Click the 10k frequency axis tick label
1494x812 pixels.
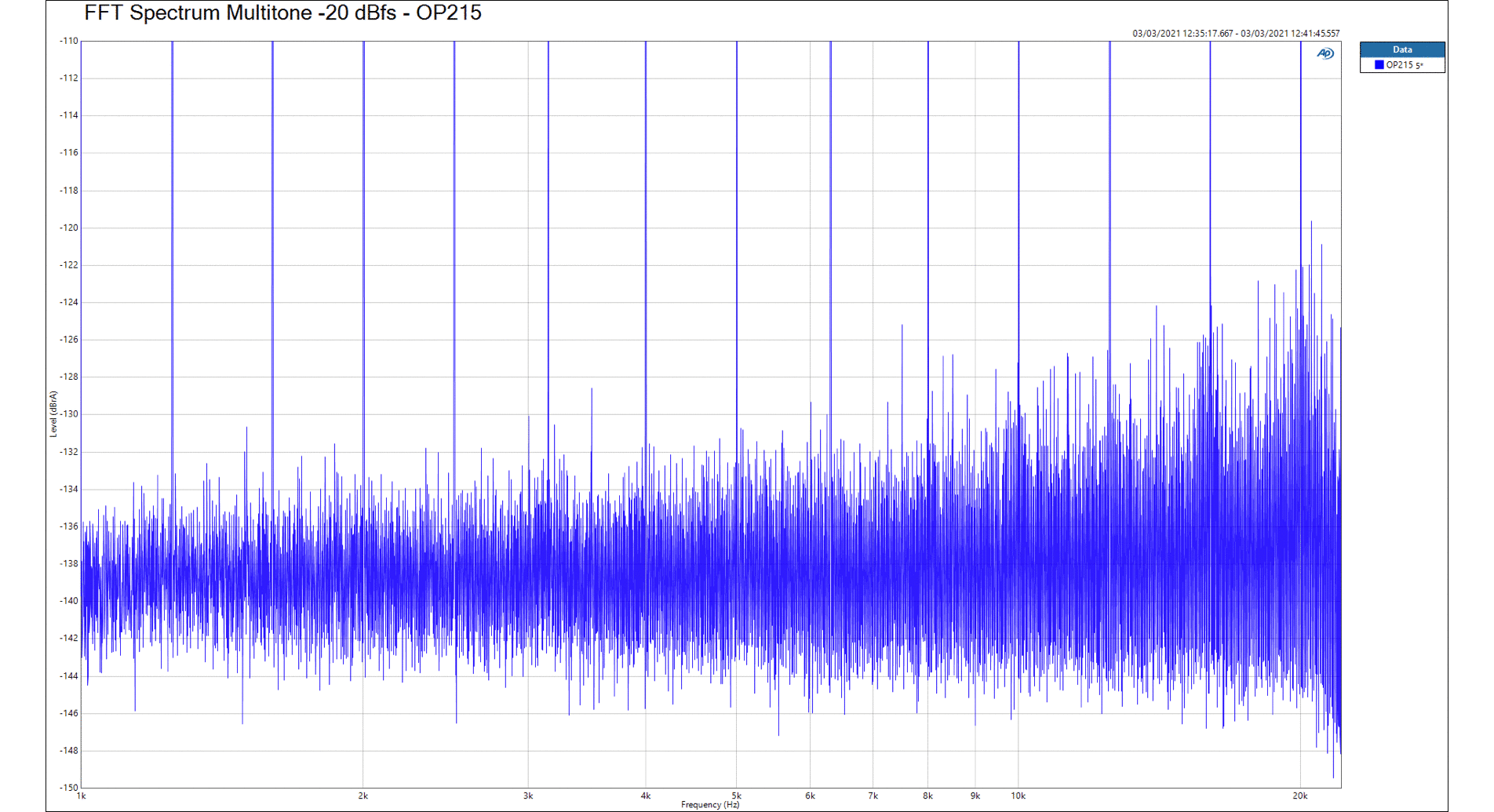pos(1018,796)
